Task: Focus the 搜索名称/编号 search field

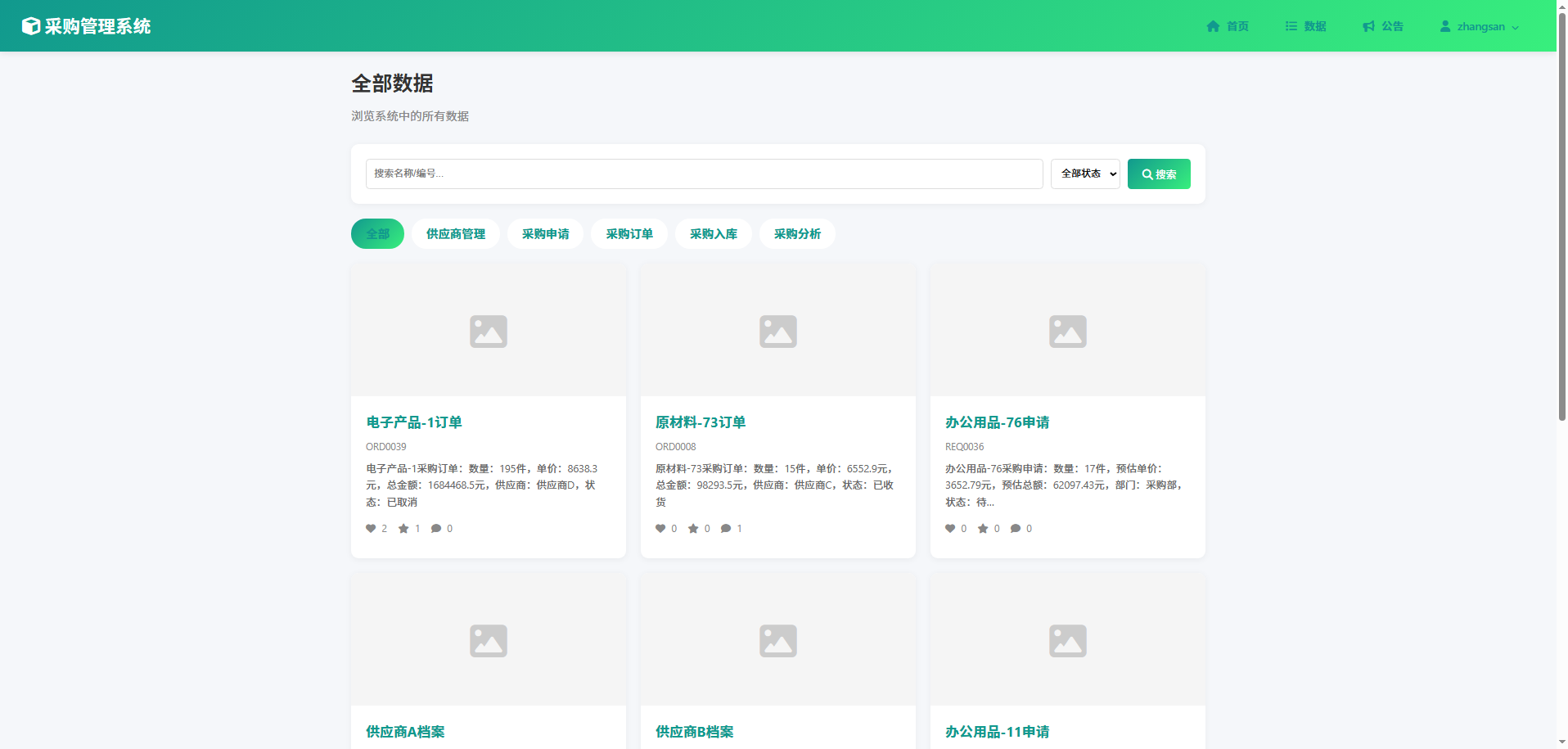Action: [x=704, y=174]
